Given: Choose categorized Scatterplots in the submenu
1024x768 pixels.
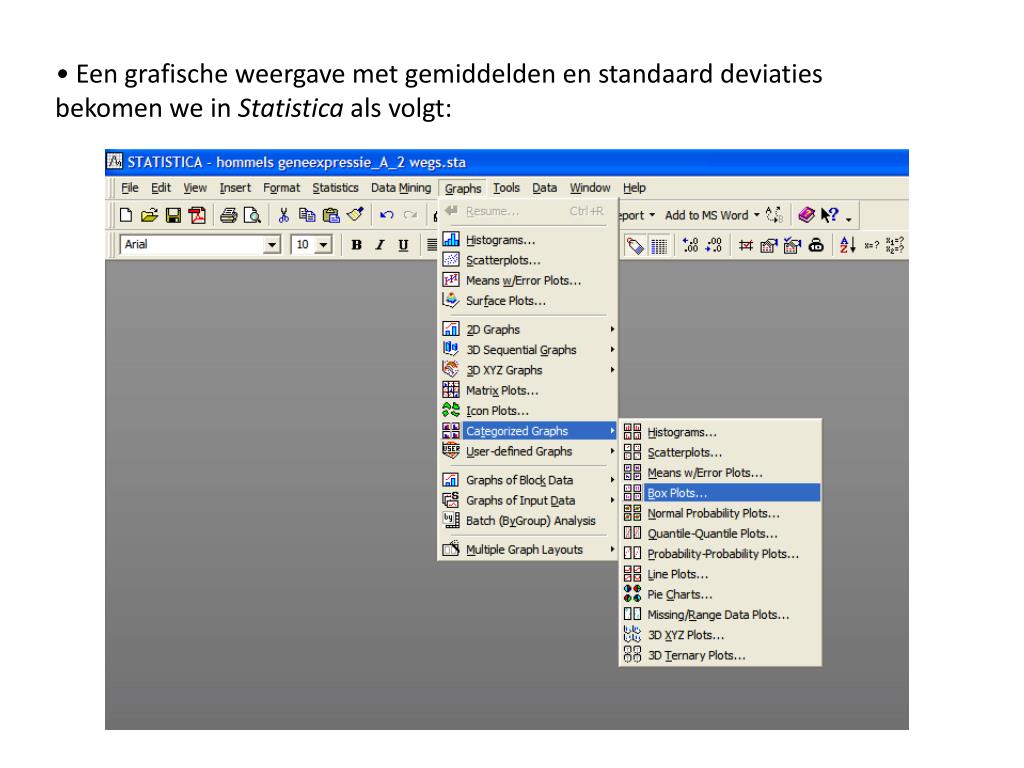Looking at the screenshot, I should click(720, 452).
